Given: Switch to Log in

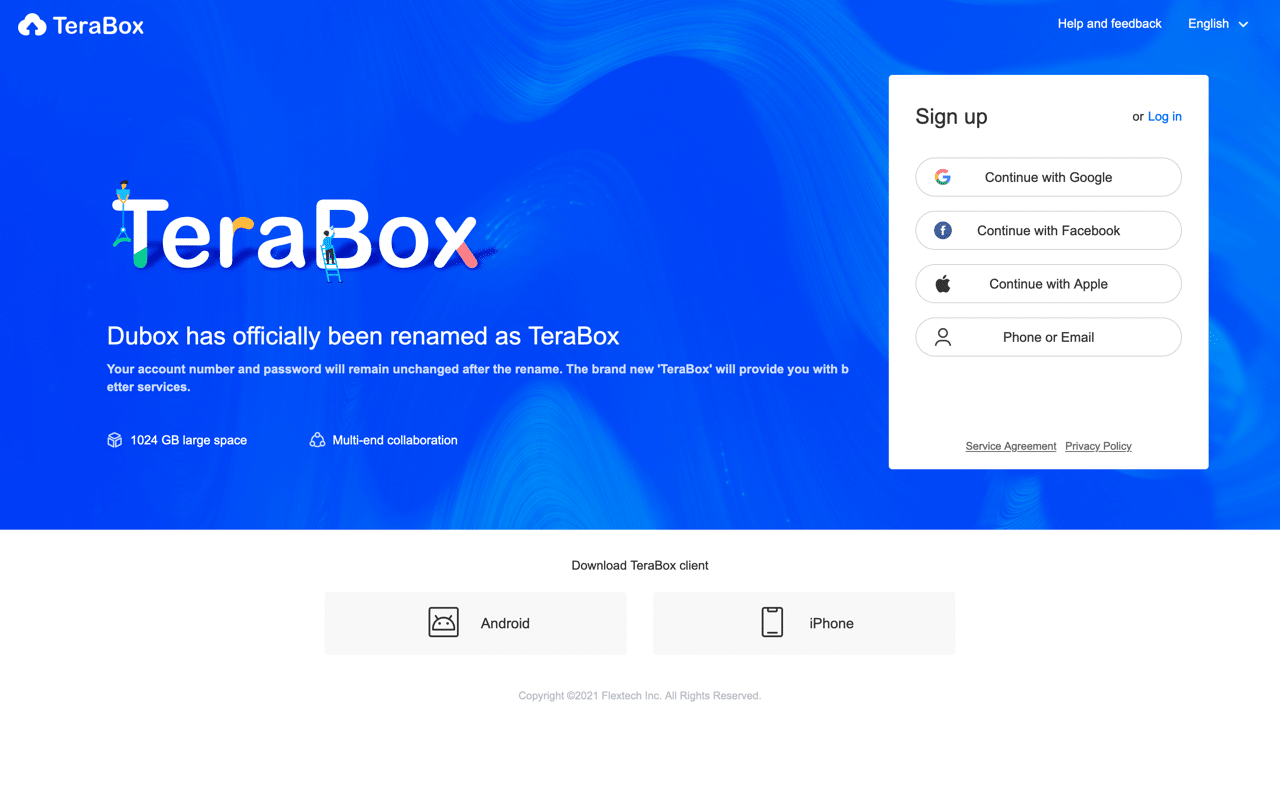Looking at the screenshot, I should coord(1164,116).
